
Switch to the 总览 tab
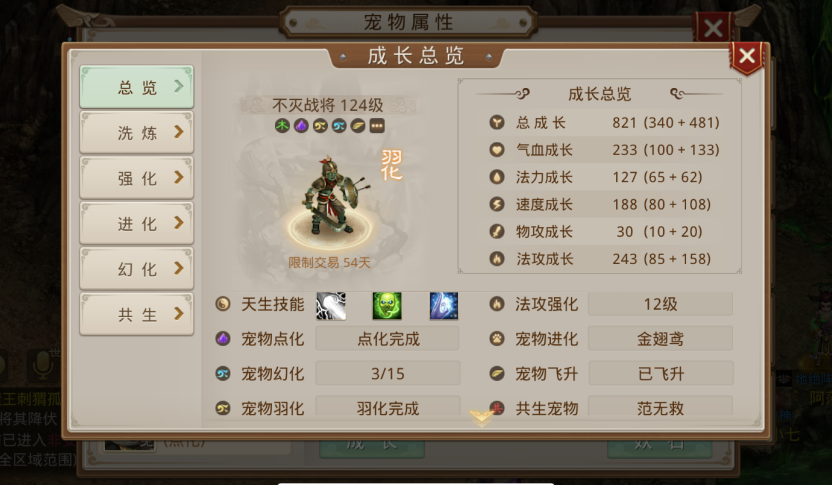click(x=137, y=86)
